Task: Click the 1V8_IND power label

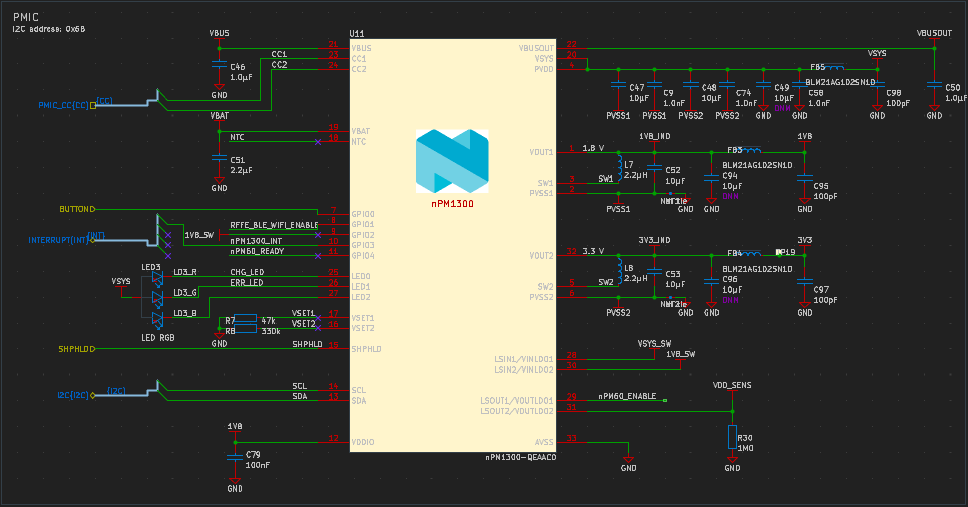Action: [x=654, y=136]
